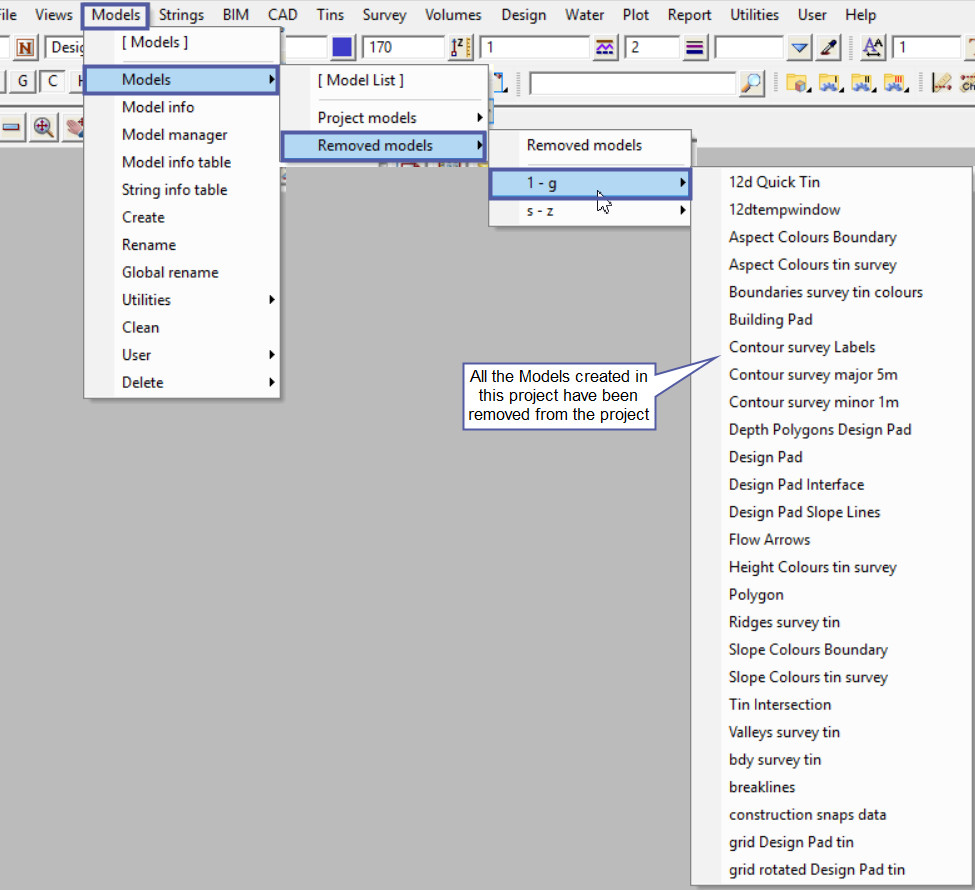Expand User submenu in Models menu
The height and width of the screenshot is (890, 975).
pos(182,355)
